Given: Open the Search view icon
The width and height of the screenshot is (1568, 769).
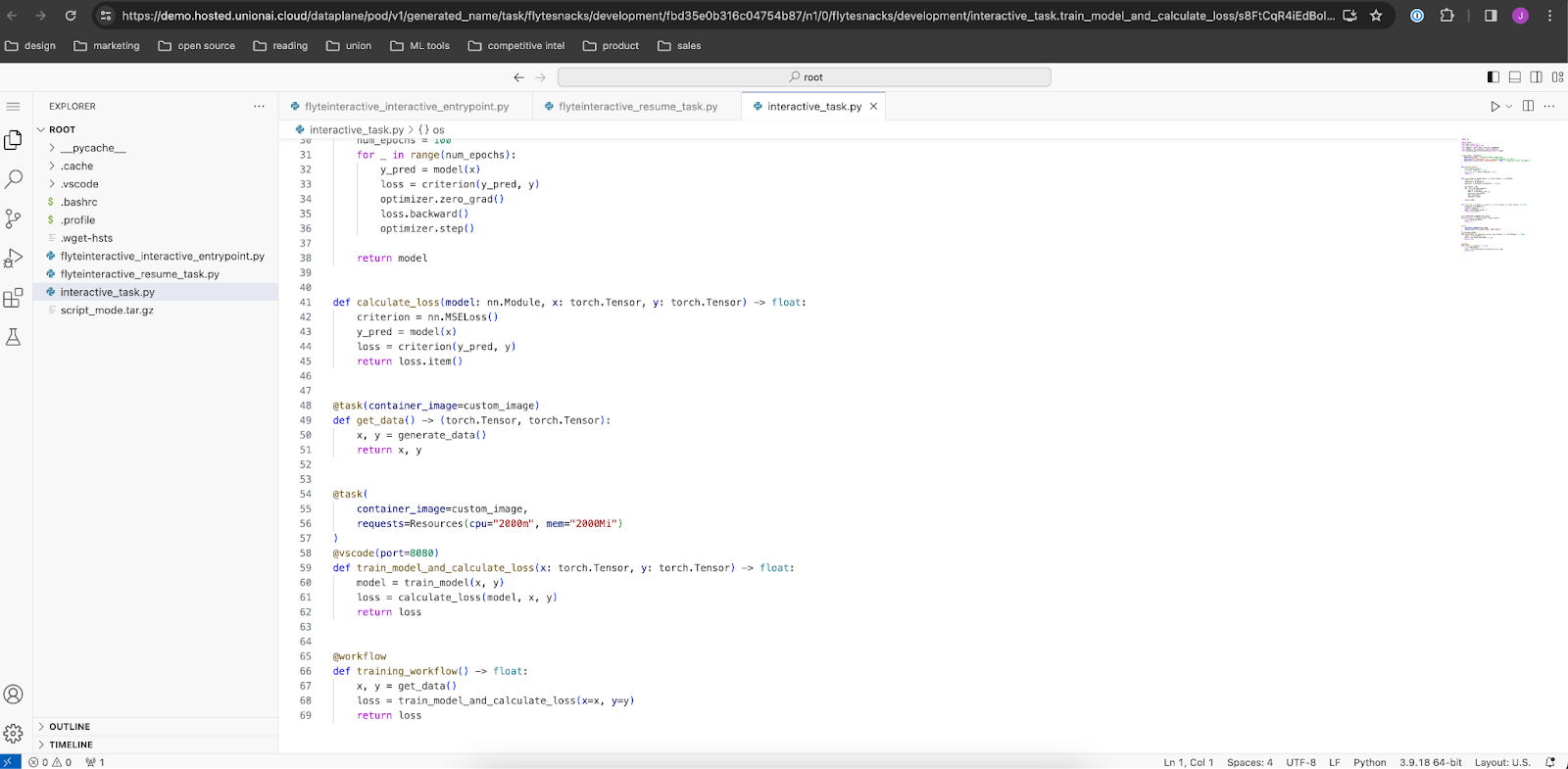Looking at the screenshot, I should coord(14,179).
